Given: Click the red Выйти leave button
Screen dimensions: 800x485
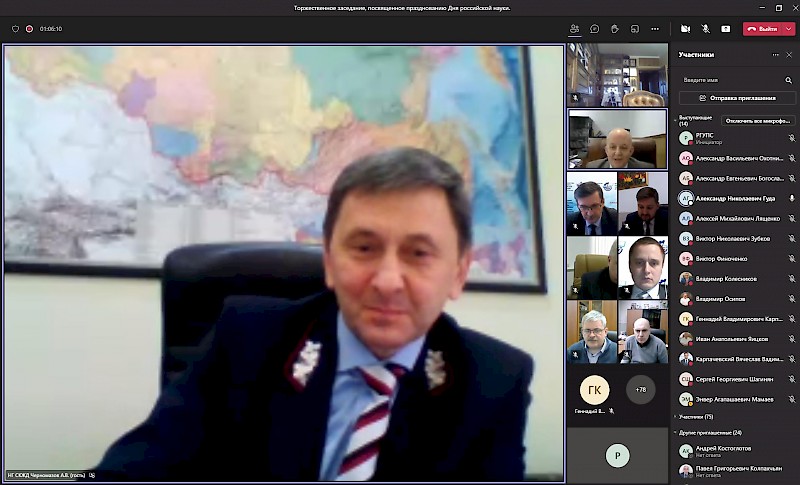Looking at the screenshot, I should (x=762, y=29).
